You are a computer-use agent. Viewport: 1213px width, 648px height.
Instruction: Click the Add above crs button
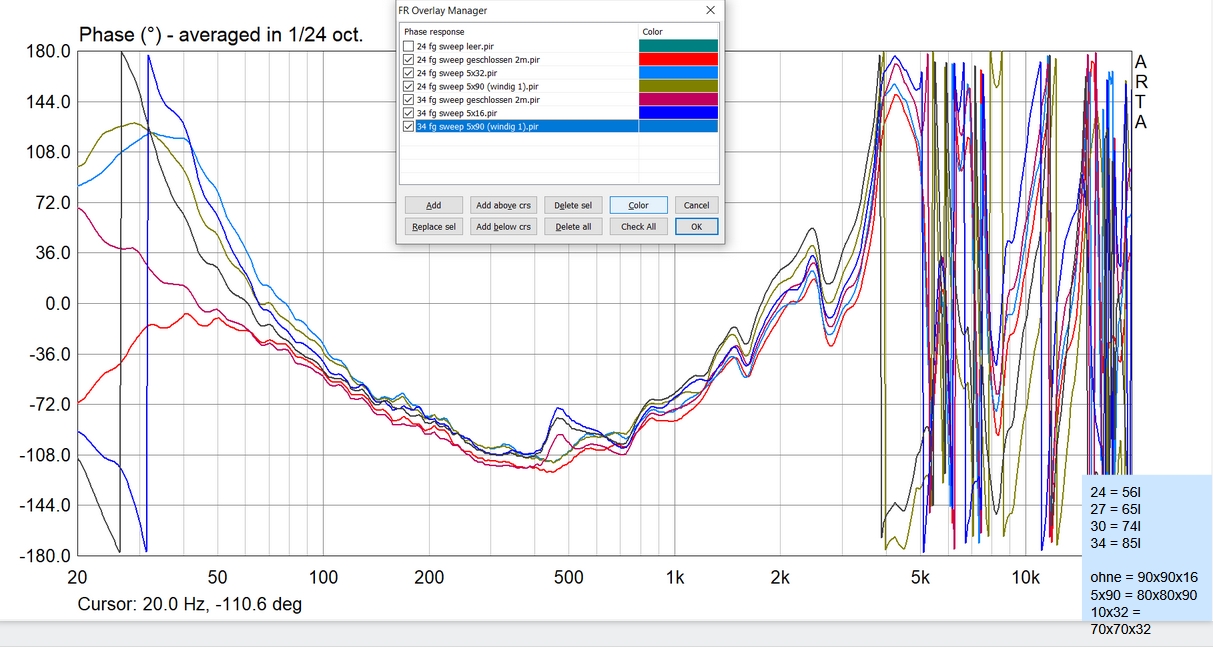(503, 205)
